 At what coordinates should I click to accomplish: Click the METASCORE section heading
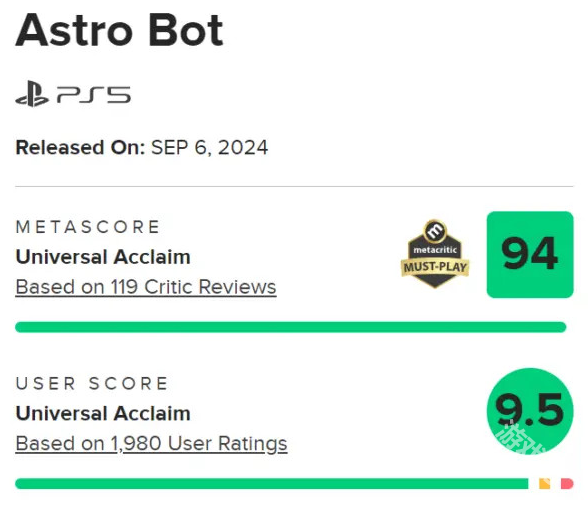click(88, 227)
